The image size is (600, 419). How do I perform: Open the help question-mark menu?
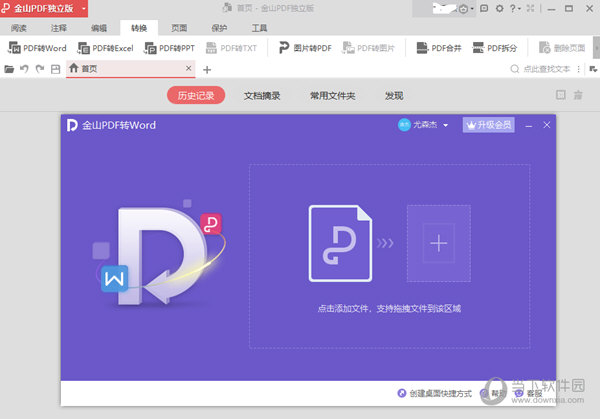515,8
